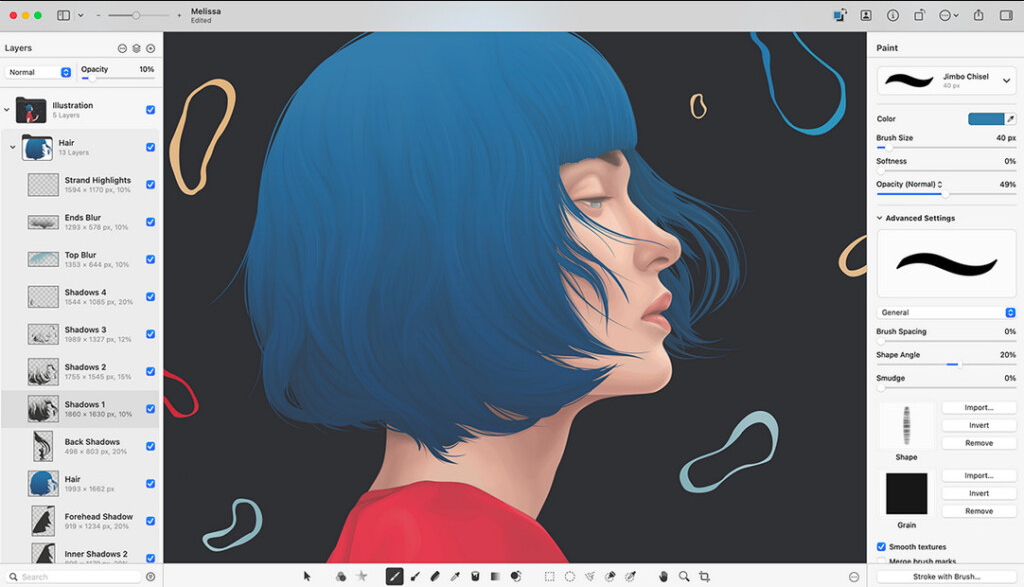The image size is (1024, 587).
Task: Select the Crop tool
Action: (704, 576)
